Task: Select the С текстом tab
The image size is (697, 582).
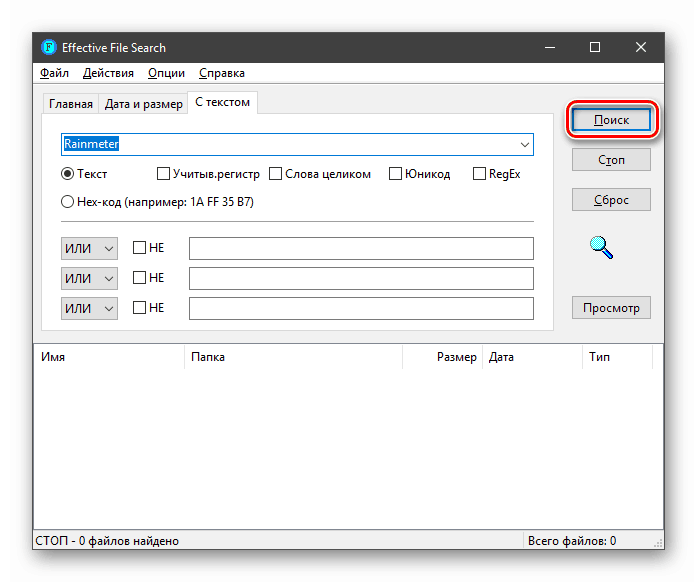Action: click(222, 102)
